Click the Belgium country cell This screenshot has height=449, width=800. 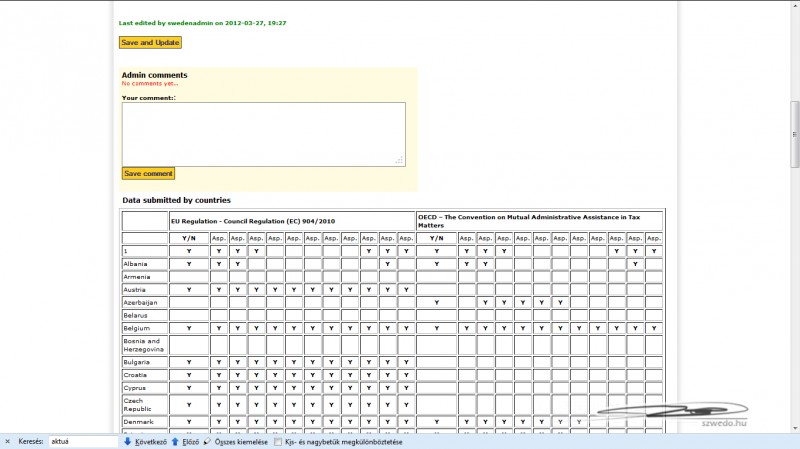pos(136,328)
